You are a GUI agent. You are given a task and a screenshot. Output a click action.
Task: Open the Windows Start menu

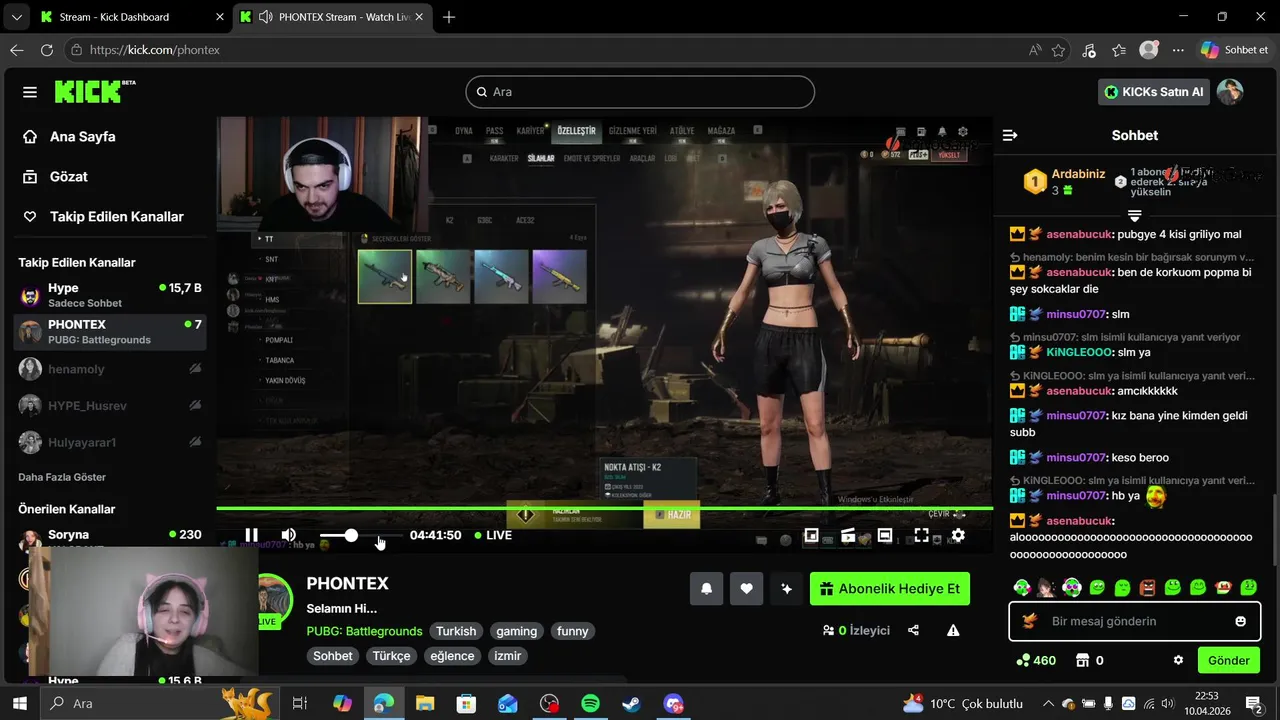pyautogui.click(x=20, y=703)
